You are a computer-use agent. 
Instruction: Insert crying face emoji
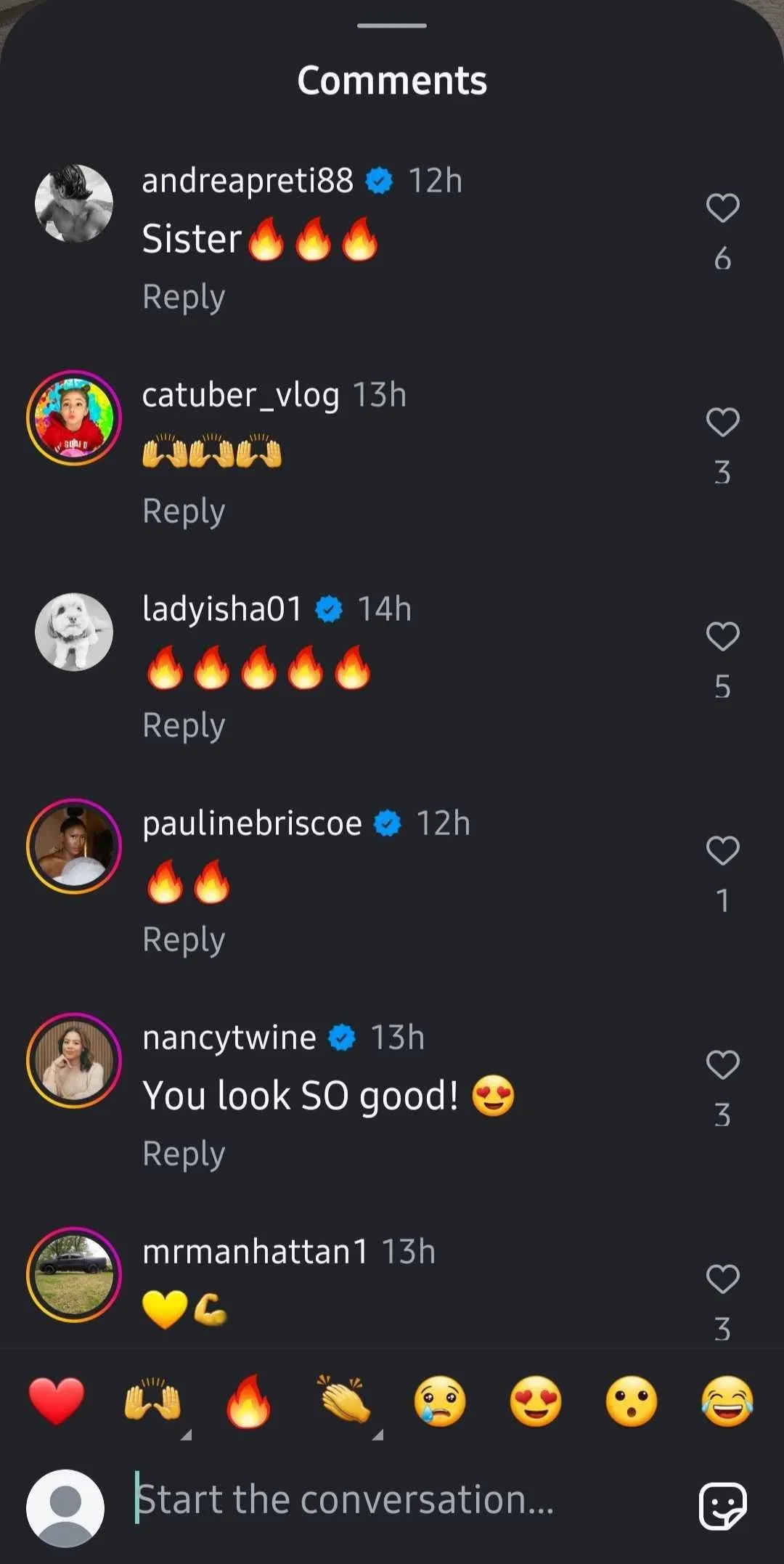click(x=440, y=1401)
